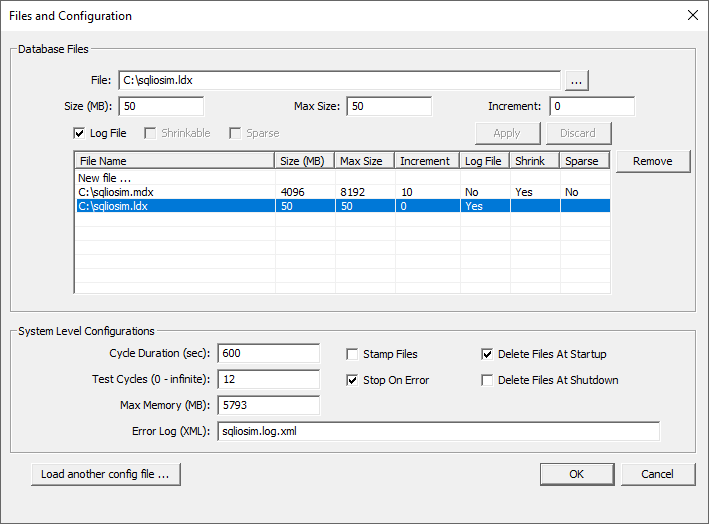Click the Max Size column header
The height and width of the screenshot is (524, 709).
[x=365, y=161]
